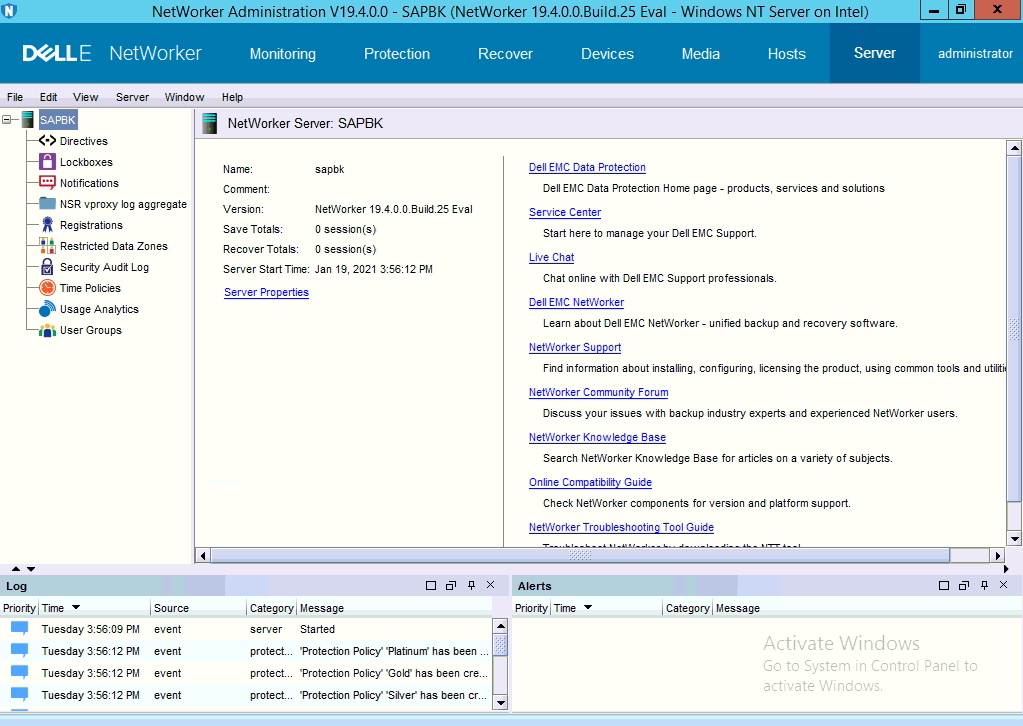Open the Time column sort dropdown in Alerts
This screenshot has width=1023, height=726.
(x=588, y=608)
